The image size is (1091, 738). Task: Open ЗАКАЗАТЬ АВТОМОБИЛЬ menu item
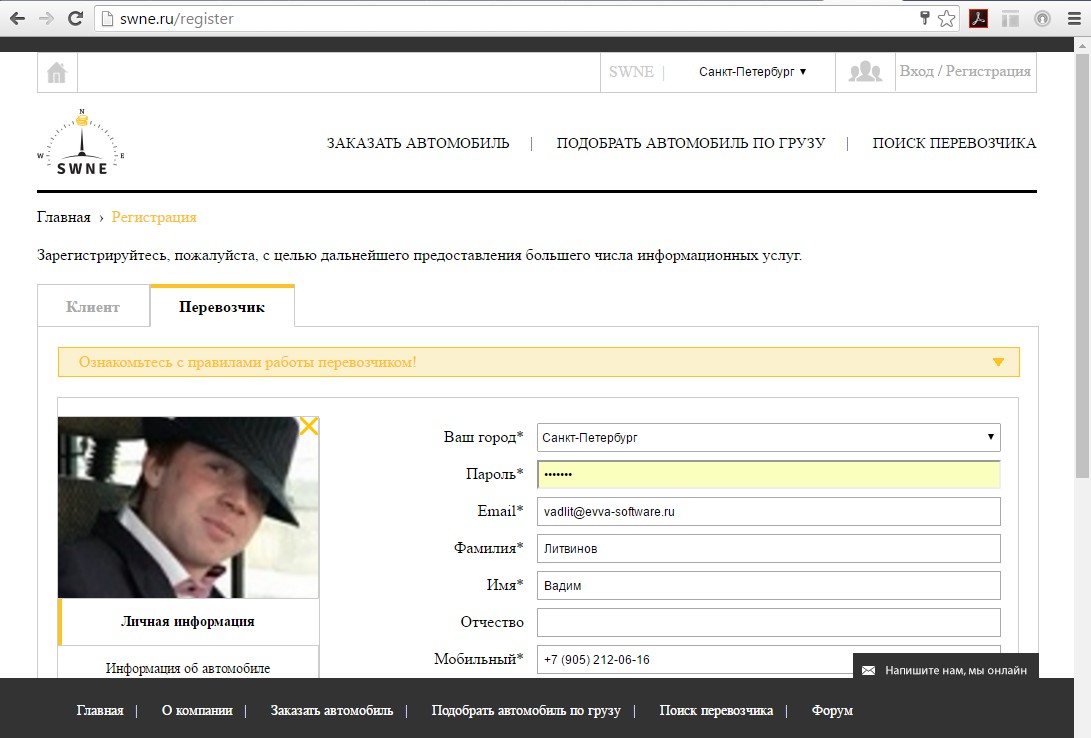418,143
